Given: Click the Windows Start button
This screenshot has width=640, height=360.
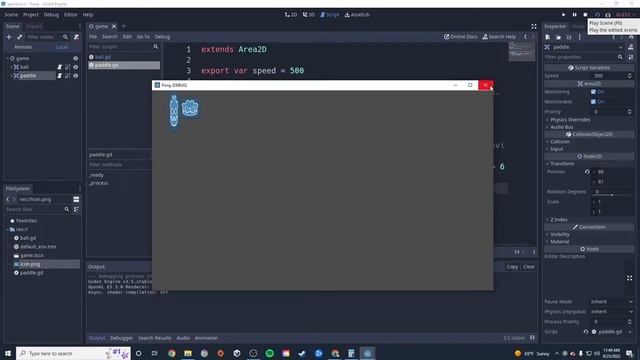Looking at the screenshot, I should tap(8, 353).
